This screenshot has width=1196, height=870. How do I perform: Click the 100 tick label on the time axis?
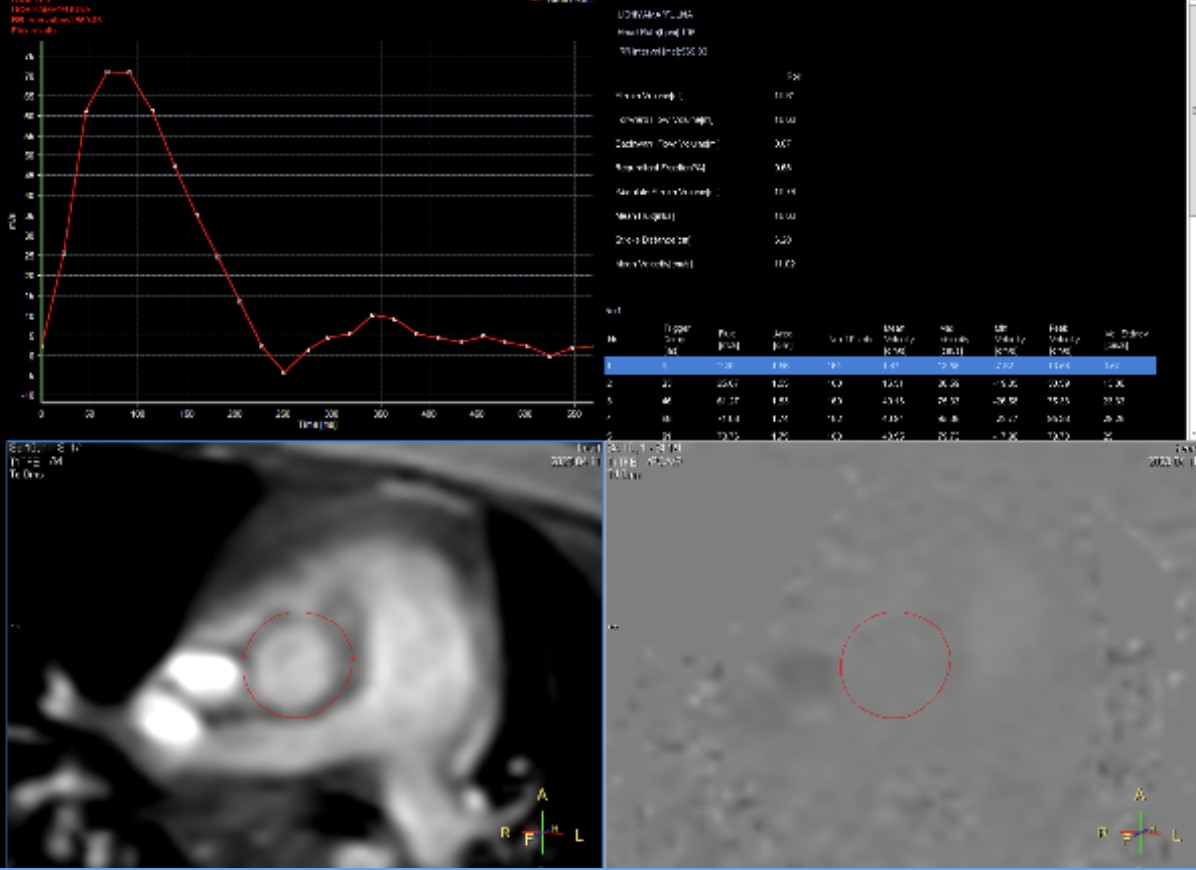138,414
